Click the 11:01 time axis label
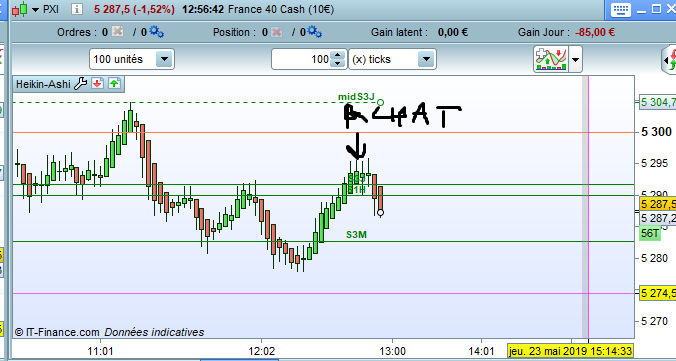Screen dimensions: 676x361 100,351
